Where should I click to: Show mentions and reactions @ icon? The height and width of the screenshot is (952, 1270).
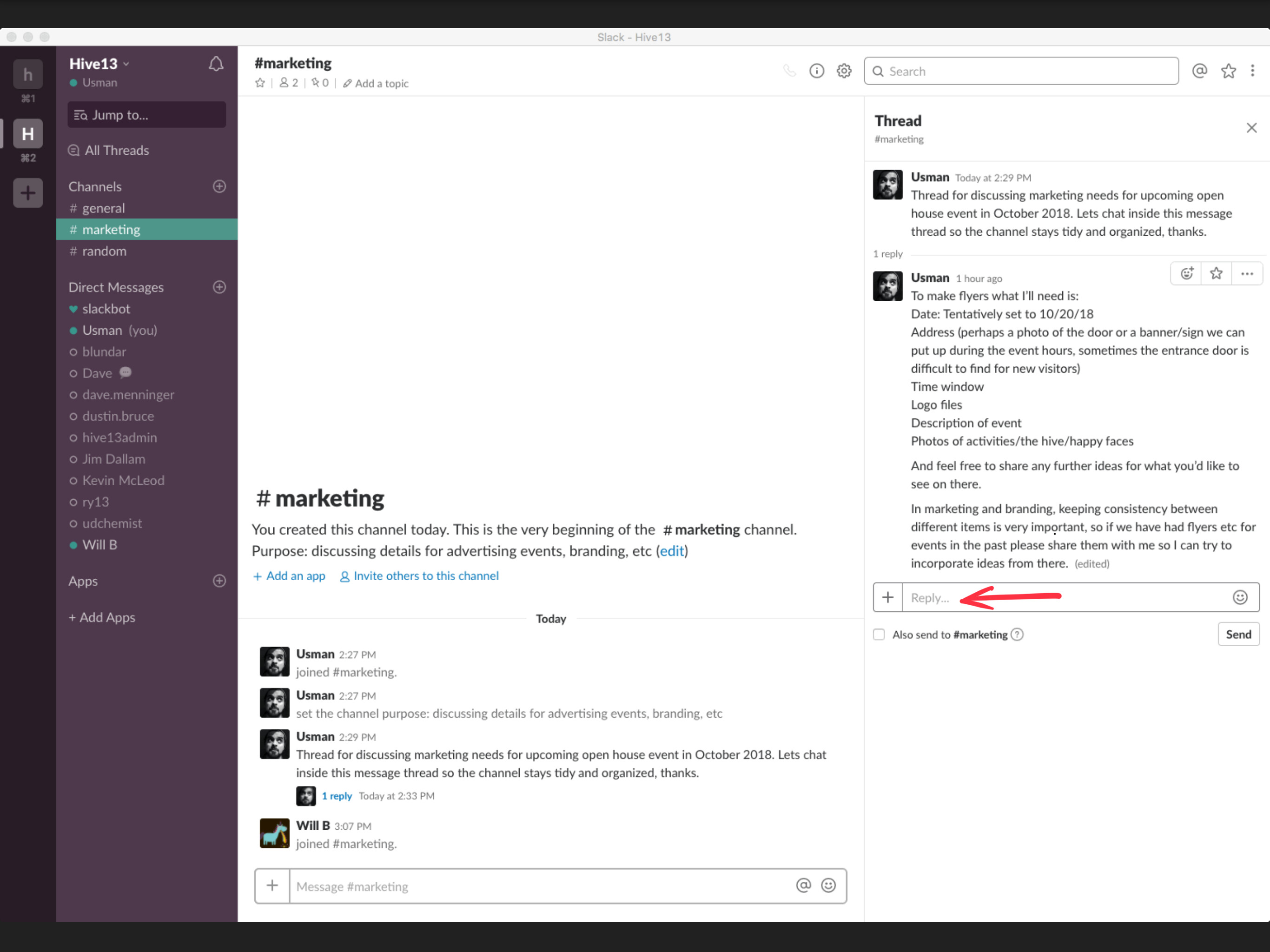point(1199,71)
